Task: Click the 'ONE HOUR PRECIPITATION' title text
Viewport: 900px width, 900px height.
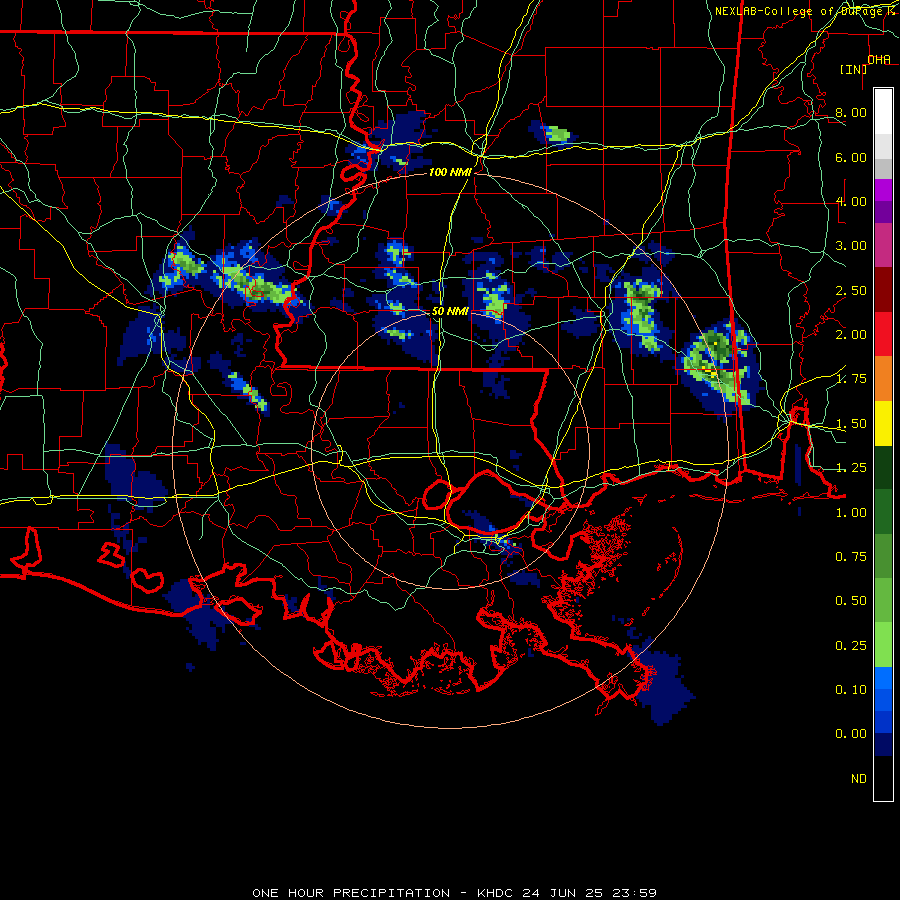Action: pos(351,893)
